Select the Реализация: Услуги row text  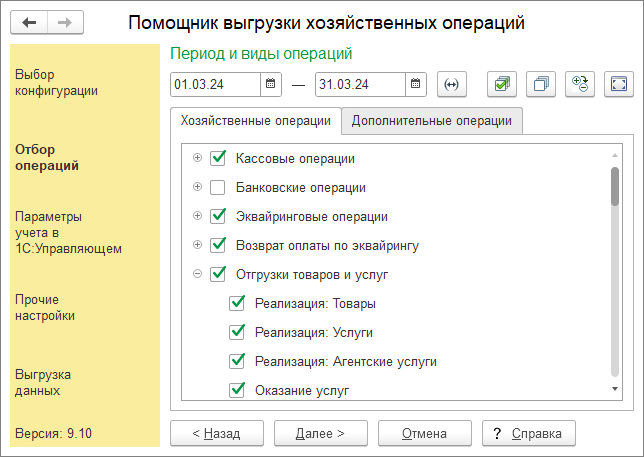point(314,333)
